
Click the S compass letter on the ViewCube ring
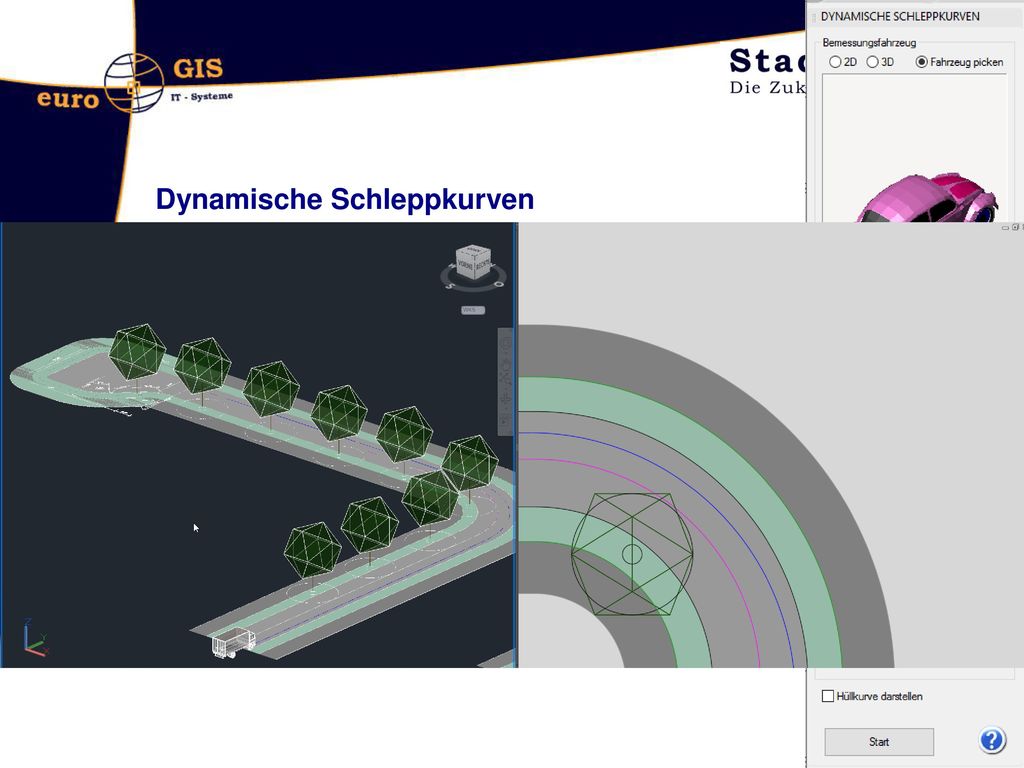coord(450,285)
